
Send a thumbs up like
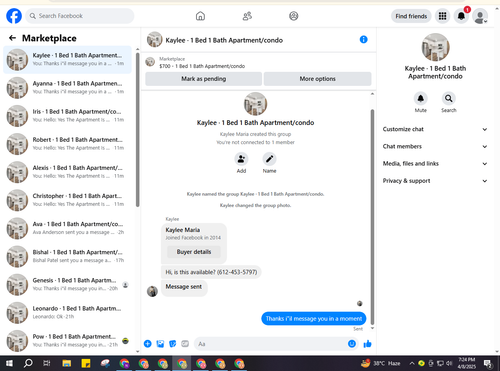point(367,344)
